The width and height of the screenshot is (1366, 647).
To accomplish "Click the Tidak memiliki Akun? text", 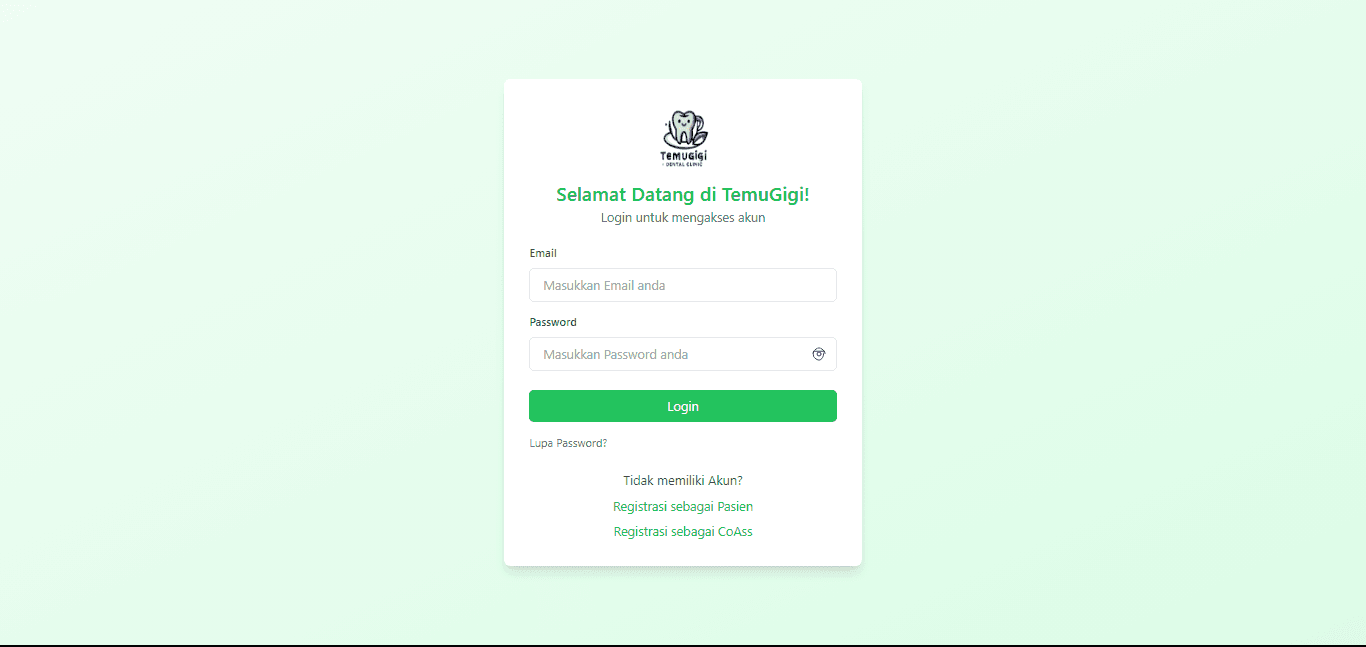I will 683,481.
